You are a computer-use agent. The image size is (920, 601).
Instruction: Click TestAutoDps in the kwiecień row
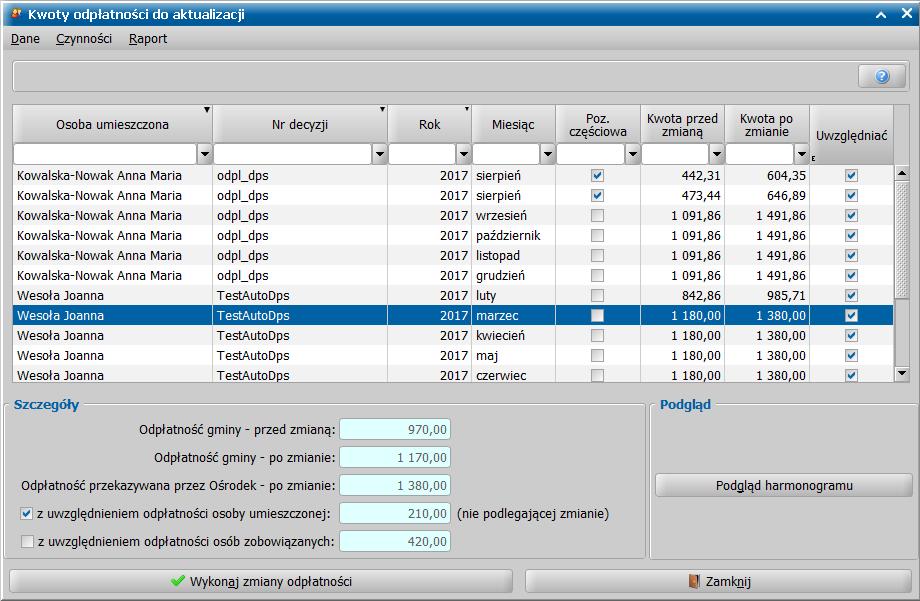point(253,335)
